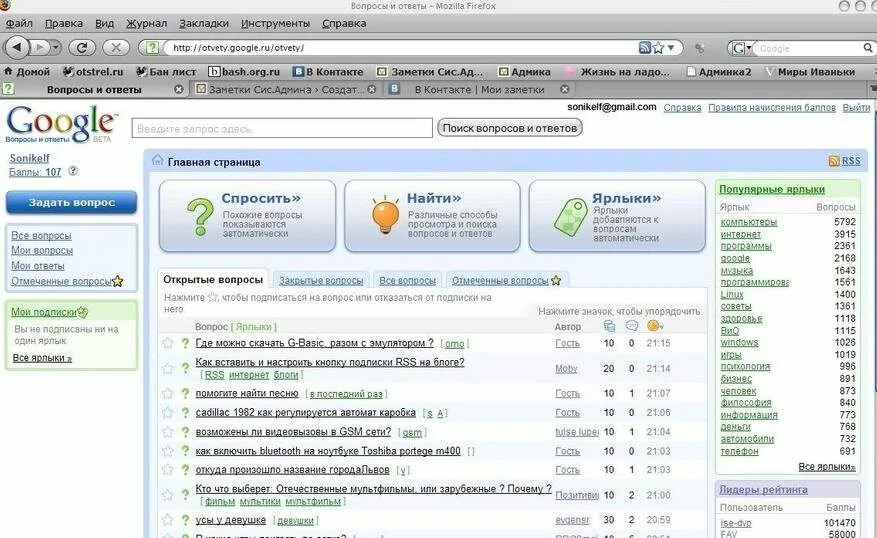Click the light bulb Найти icon

point(385,215)
